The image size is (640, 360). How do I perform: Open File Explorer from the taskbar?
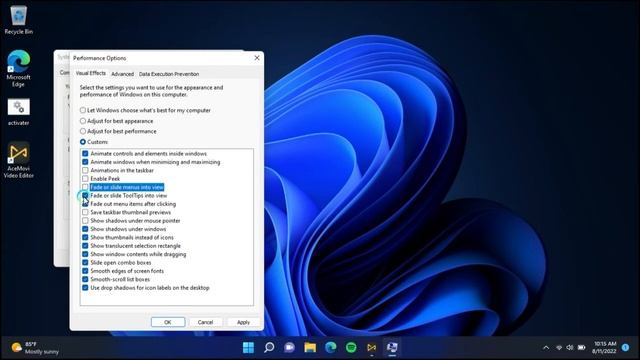tap(310, 347)
